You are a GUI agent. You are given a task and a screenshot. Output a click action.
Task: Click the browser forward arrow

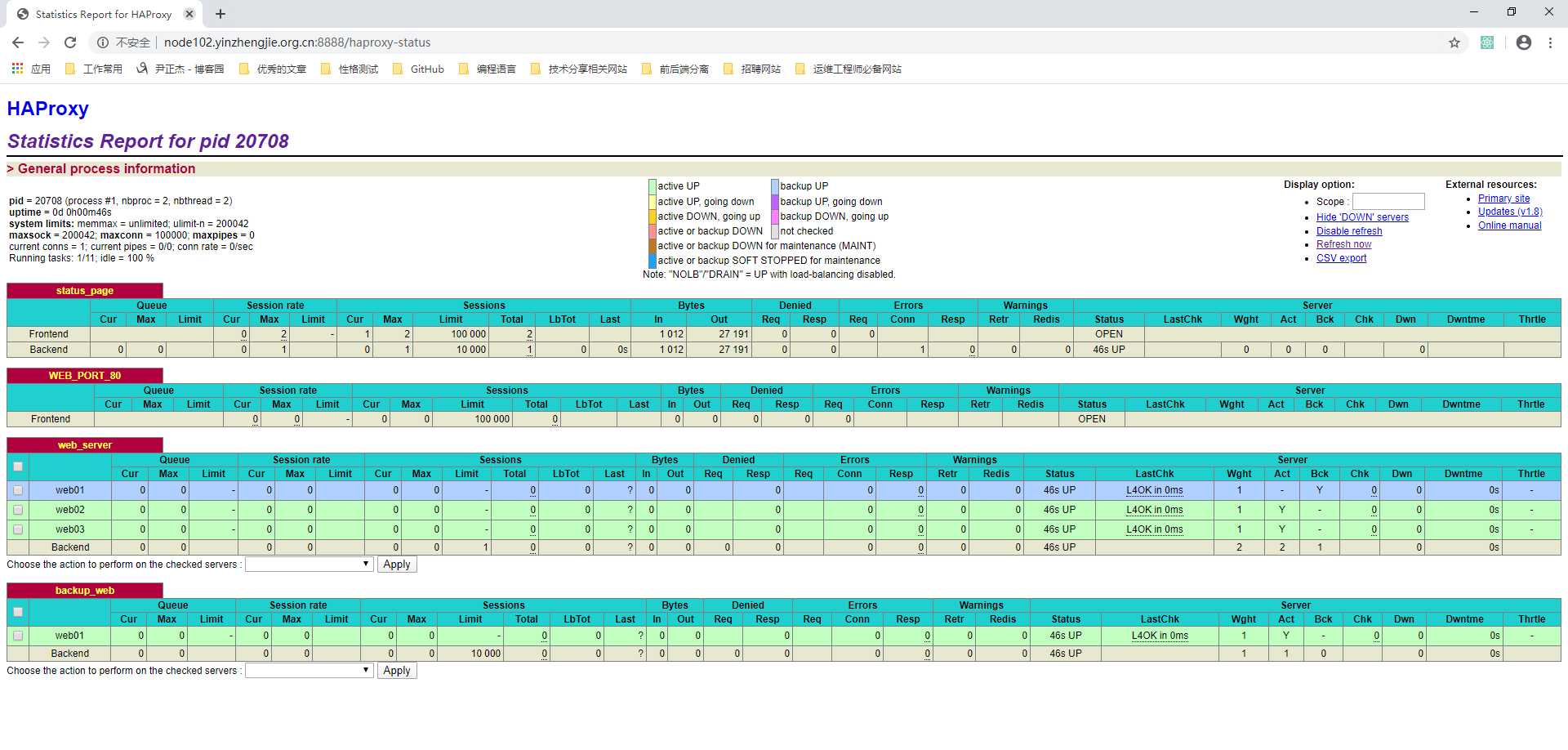tap(44, 42)
